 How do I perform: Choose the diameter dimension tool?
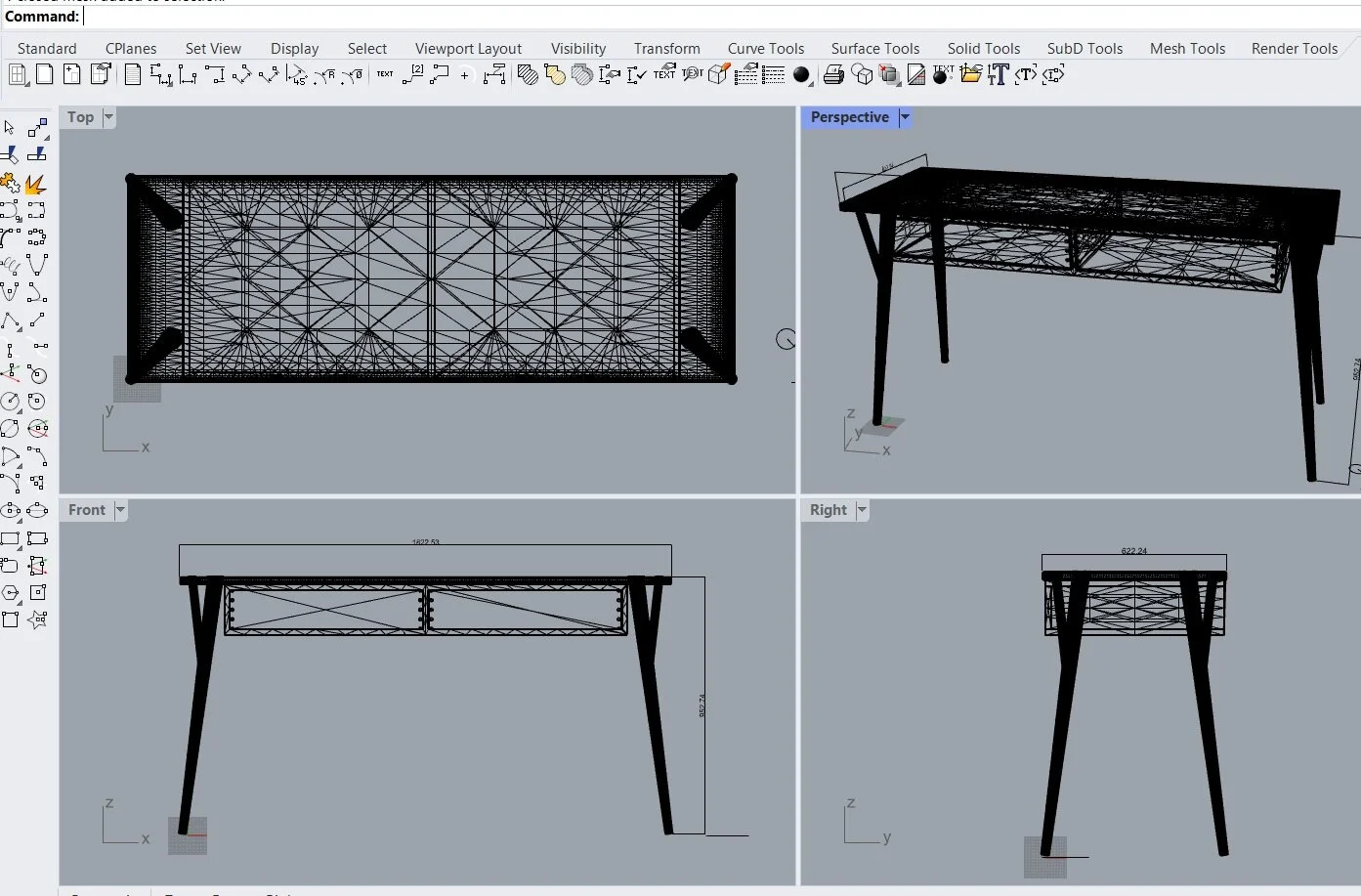[352, 75]
